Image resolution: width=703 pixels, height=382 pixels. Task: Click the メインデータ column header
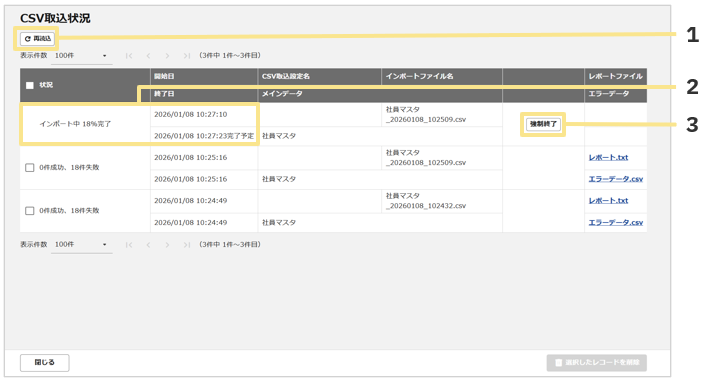point(380,94)
